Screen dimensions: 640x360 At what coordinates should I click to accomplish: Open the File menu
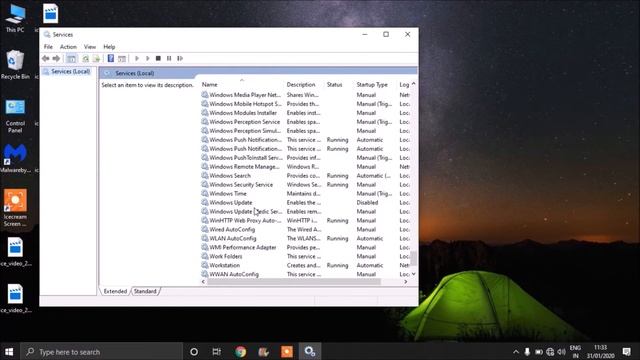pyautogui.click(x=48, y=47)
